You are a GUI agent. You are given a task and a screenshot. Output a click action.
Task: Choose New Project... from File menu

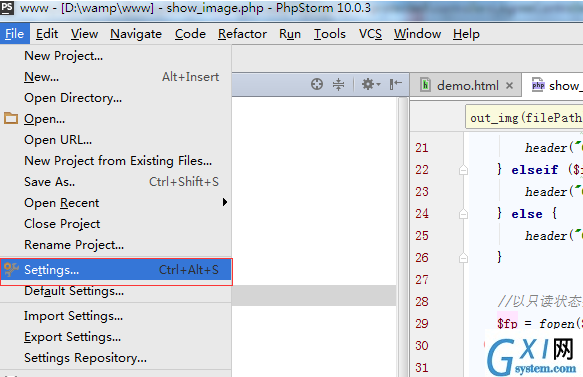(116, 56)
